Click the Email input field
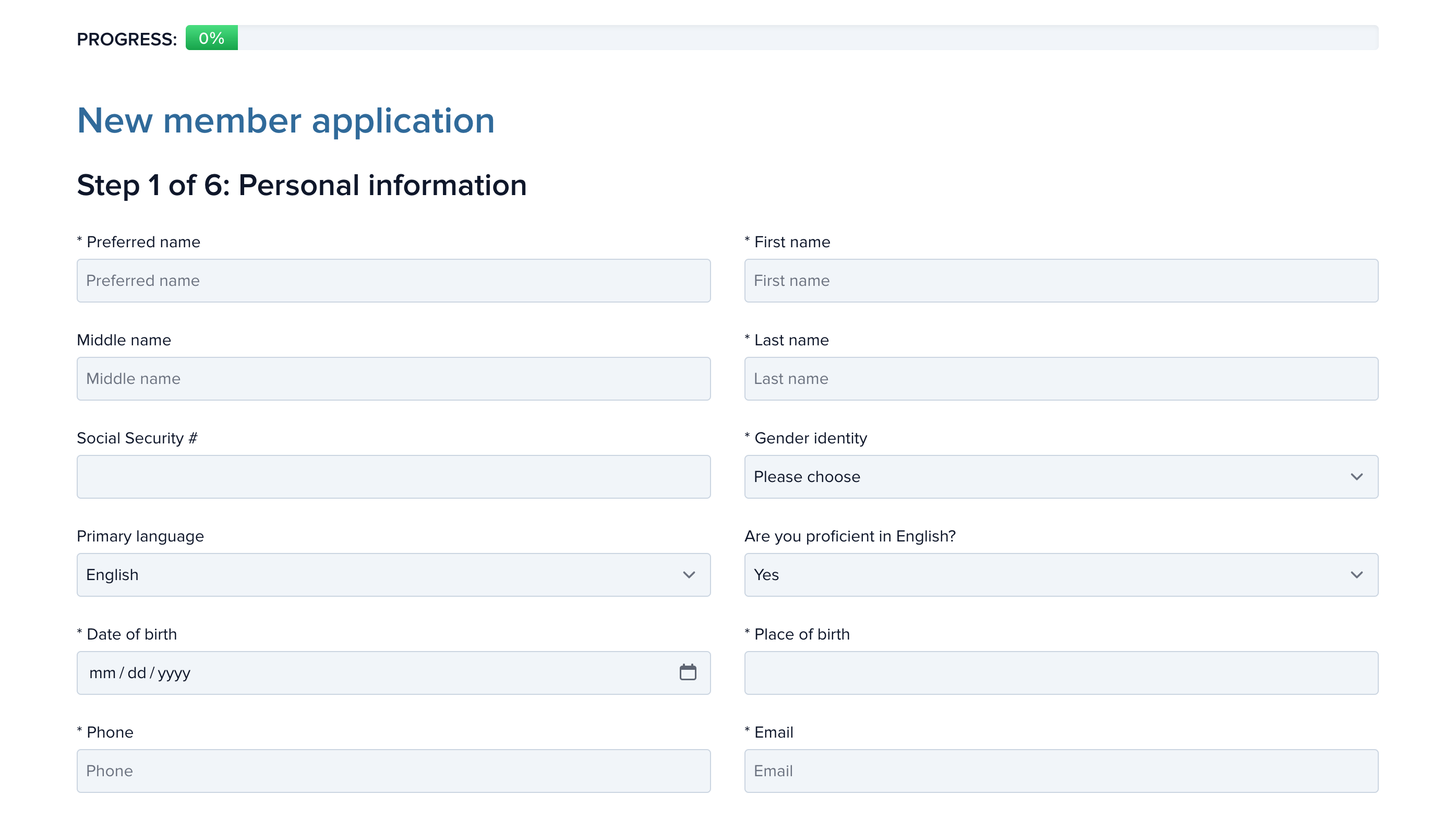 coord(1061,770)
